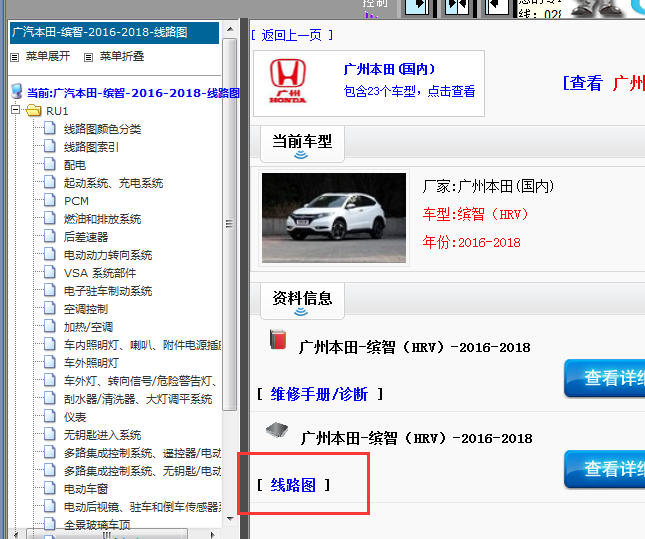
Task: Open the RU1 folder icon
Action: tap(33, 110)
